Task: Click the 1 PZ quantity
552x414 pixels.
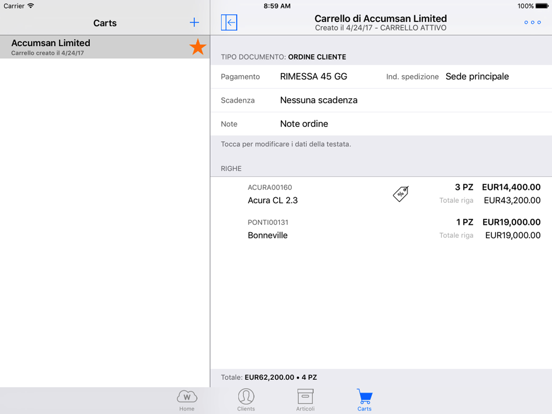Action: pyautogui.click(x=465, y=222)
